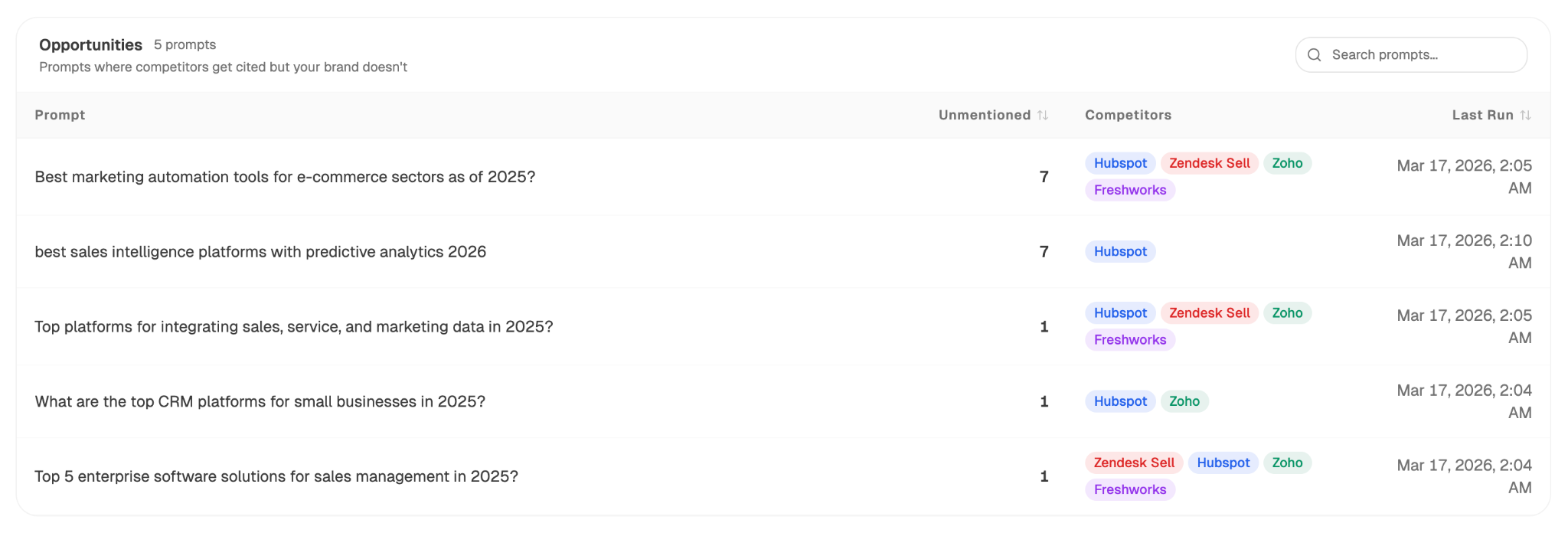This screenshot has height=533, width=1568.
Task: Expand the sales intelligence platforms prompt
Action: [x=260, y=251]
